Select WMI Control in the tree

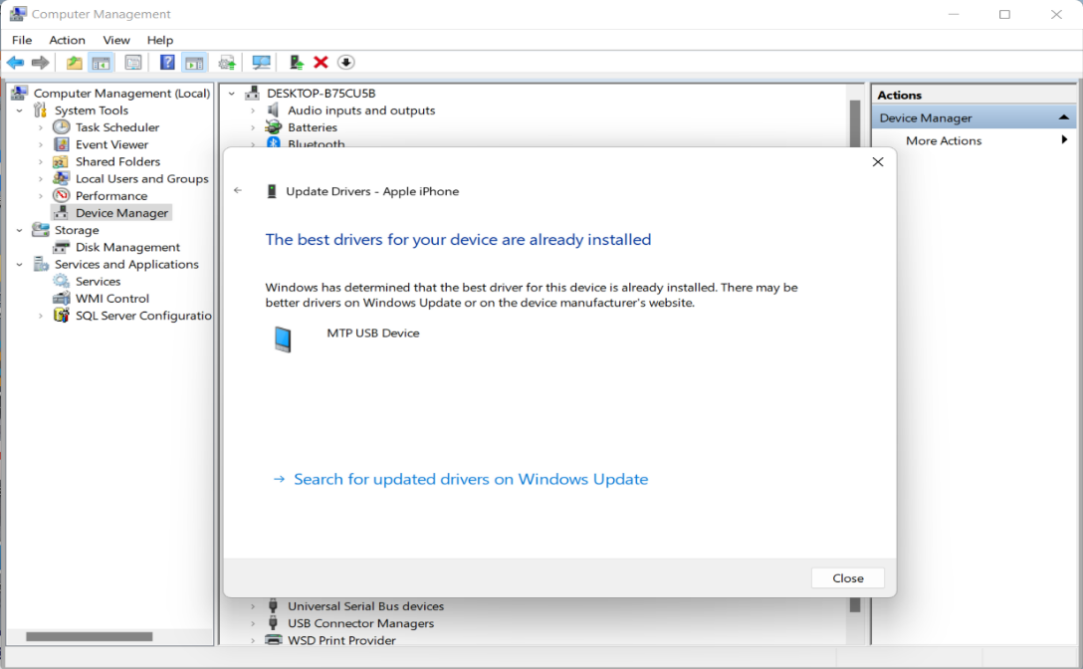pos(112,298)
